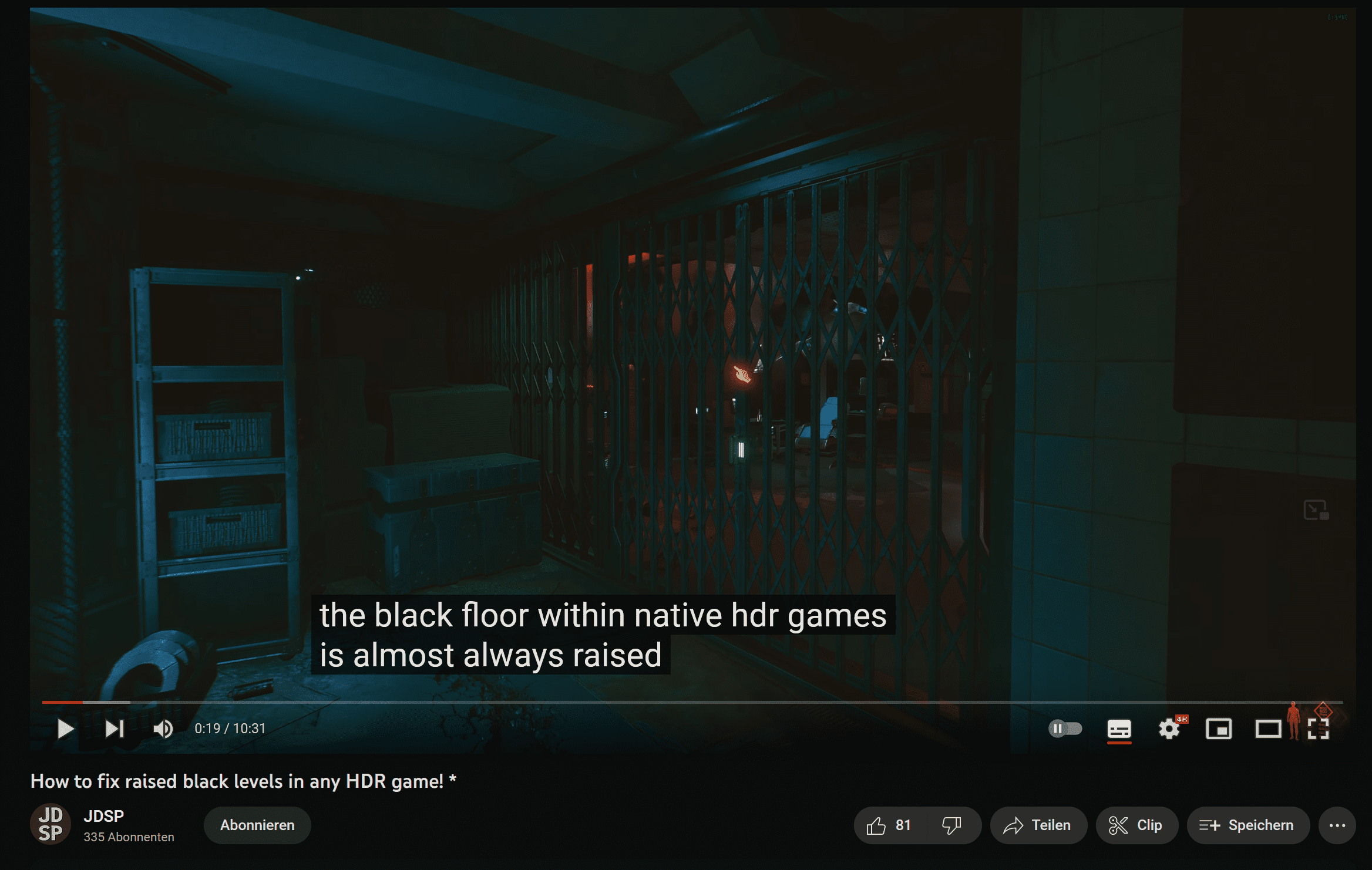
Task: Click the 0:19 / 10:31 time display
Action: point(230,729)
